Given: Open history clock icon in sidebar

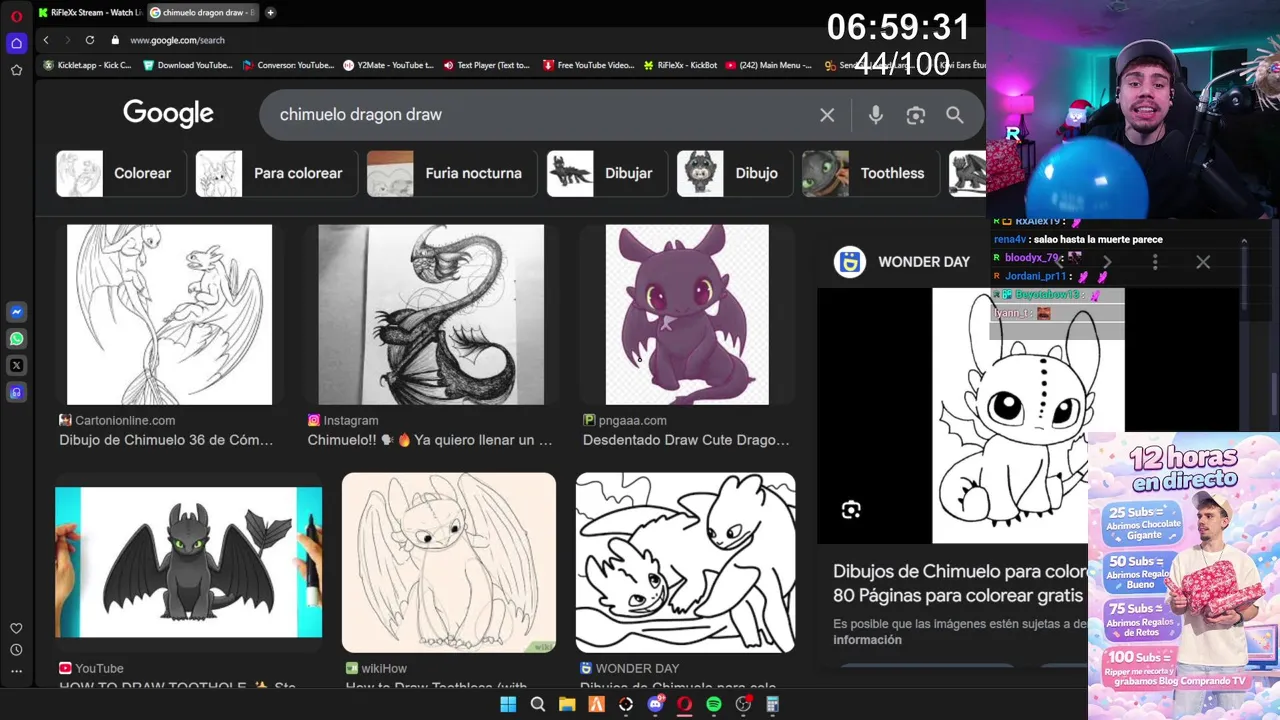Looking at the screenshot, I should 16,650.
